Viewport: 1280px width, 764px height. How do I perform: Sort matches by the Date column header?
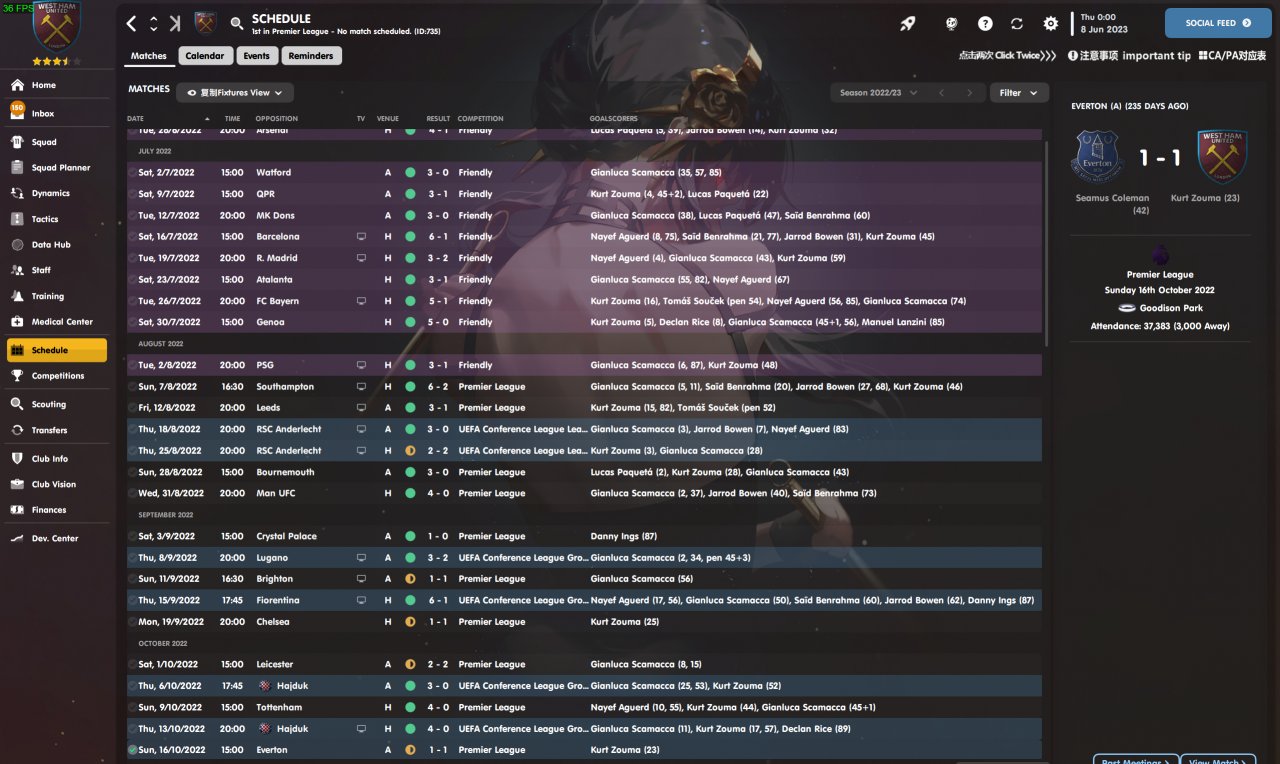pyautogui.click(x=136, y=119)
